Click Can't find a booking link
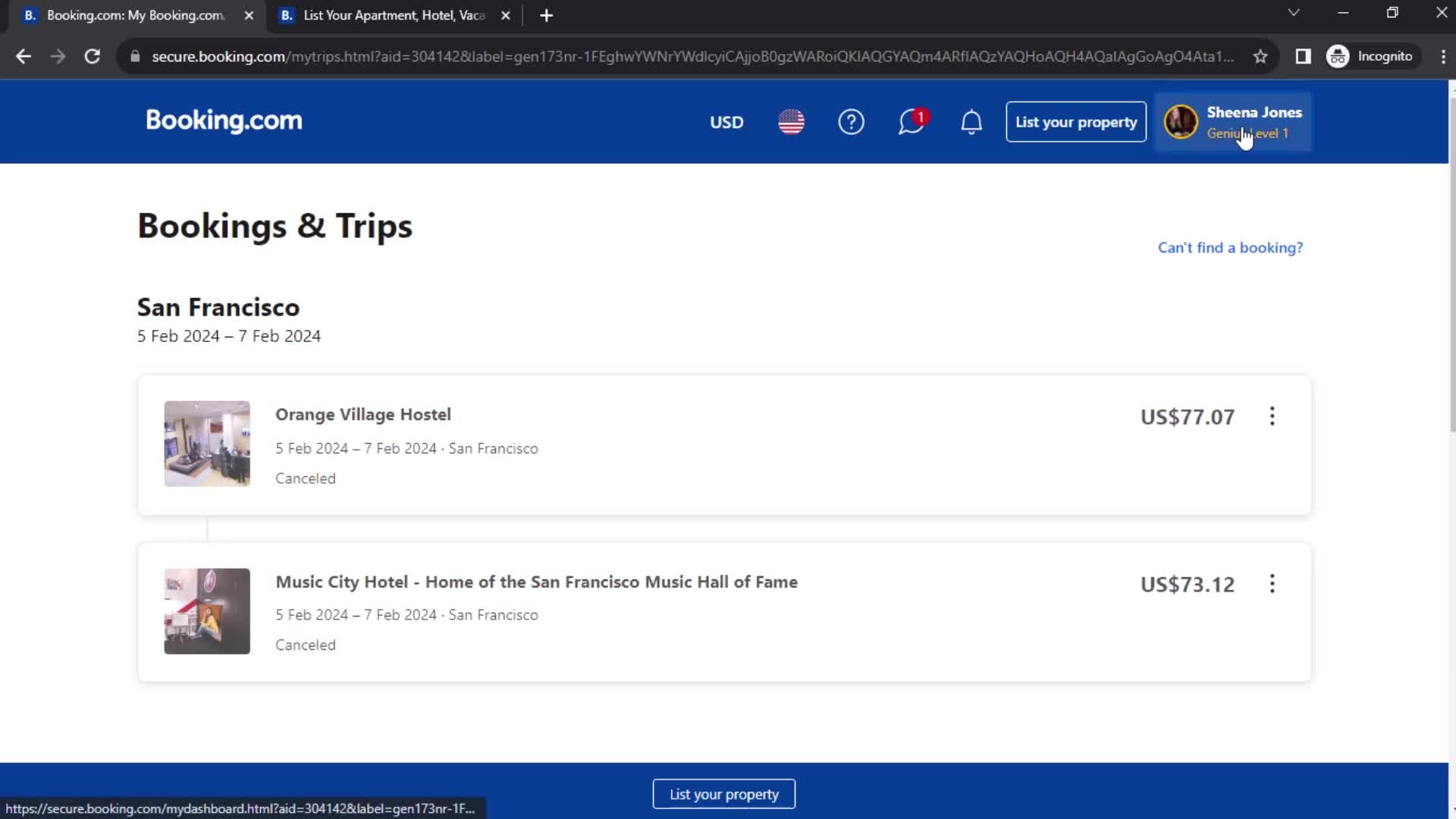1456x819 pixels. 1230,247
